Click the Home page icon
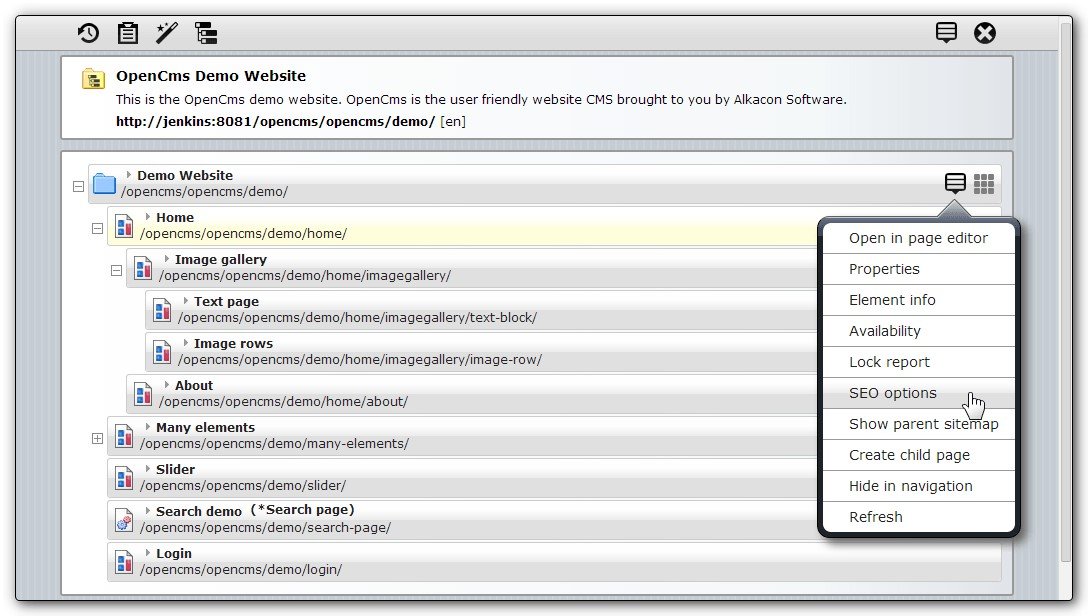The height and width of the screenshot is (616, 1088). (x=124, y=226)
